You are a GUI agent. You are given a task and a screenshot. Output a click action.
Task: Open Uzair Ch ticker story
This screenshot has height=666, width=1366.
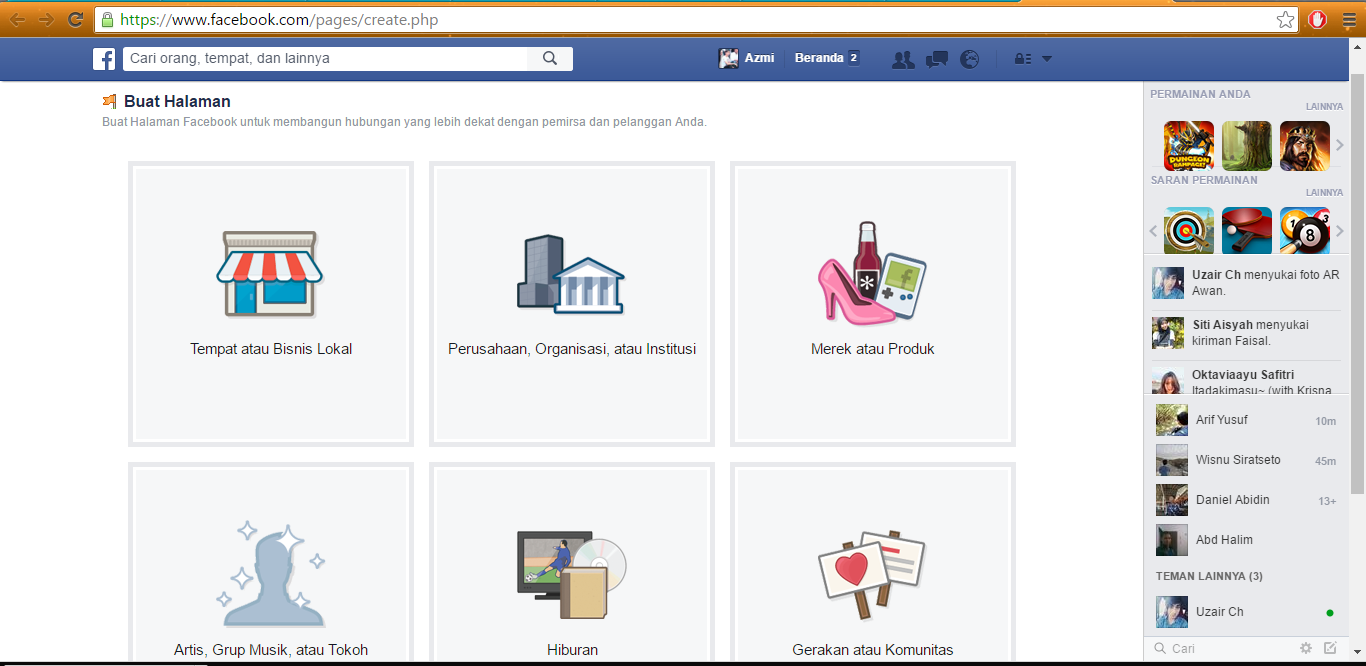[1246, 283]
